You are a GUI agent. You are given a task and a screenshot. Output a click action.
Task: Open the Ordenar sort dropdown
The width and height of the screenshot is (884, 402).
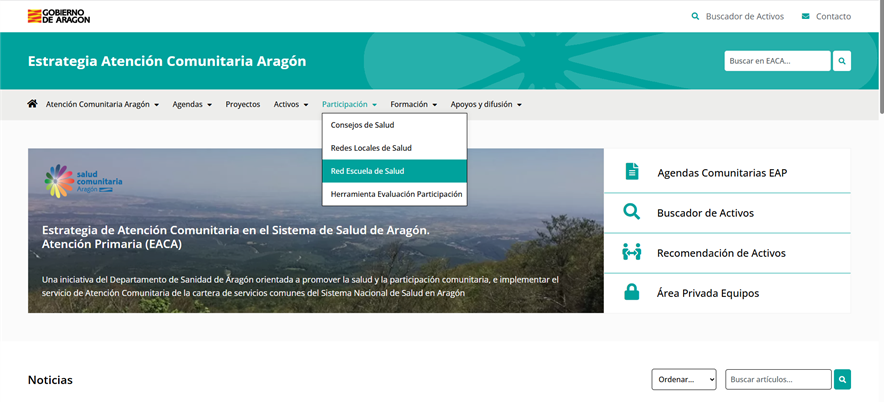[x=684, y=380]
